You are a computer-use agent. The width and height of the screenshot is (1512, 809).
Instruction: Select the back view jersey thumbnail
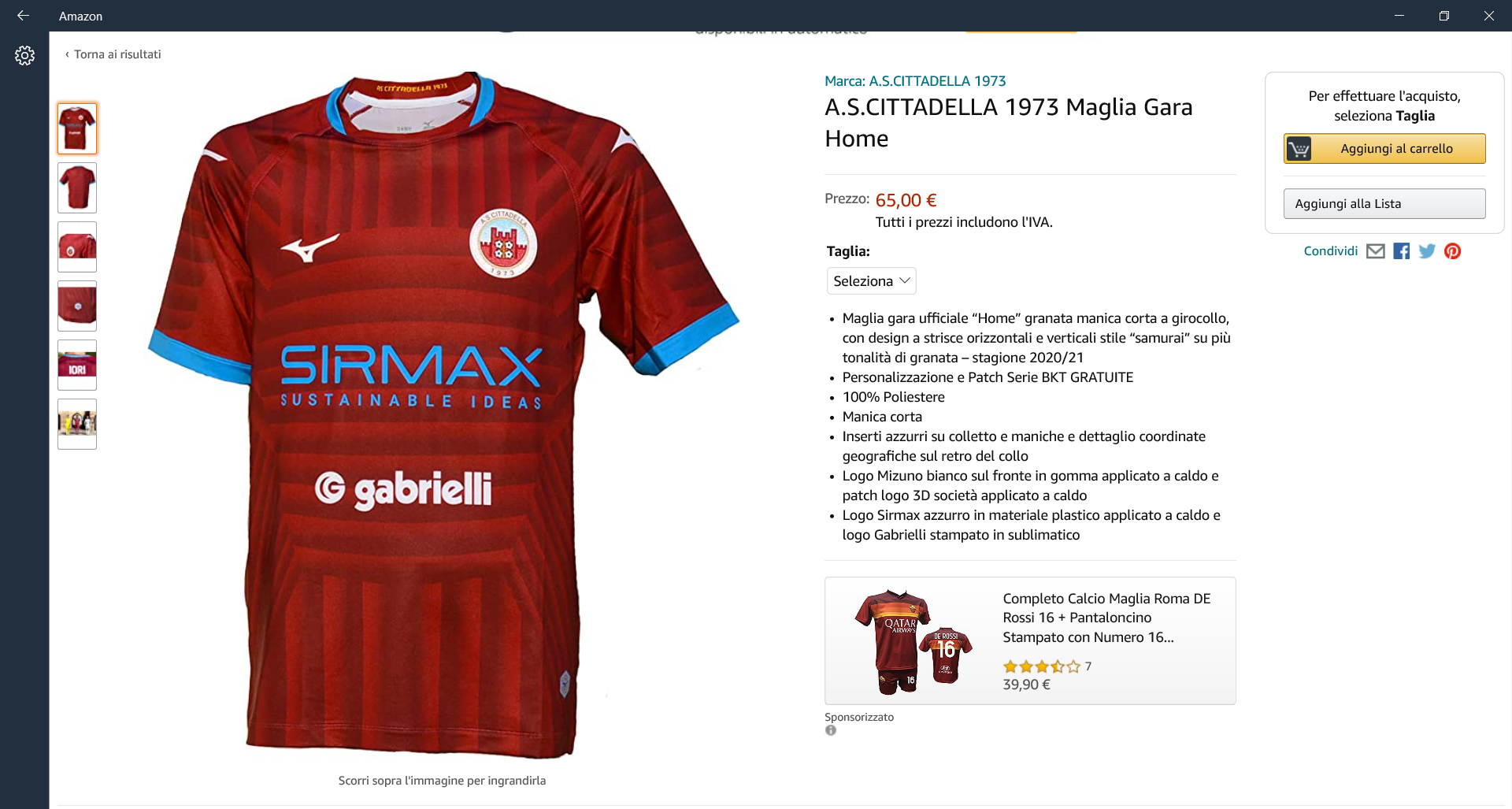[x=77, y=187]
